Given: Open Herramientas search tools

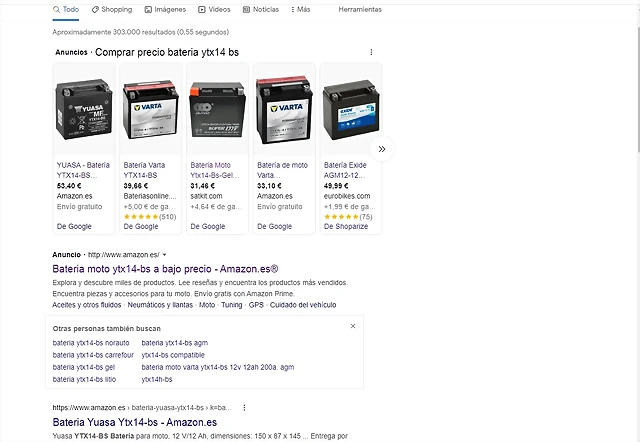Looking at the screenshot, I should [360, 9].
